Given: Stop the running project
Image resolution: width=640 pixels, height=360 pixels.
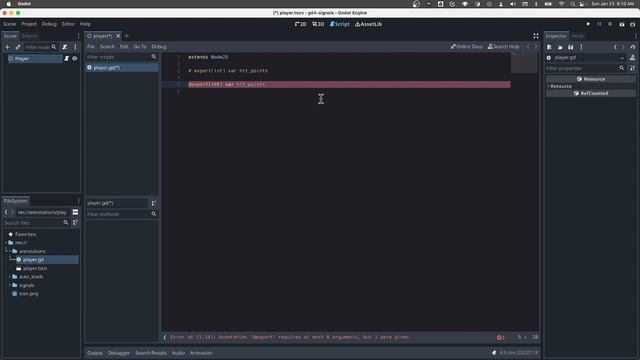Looking at the screenshot, I should click(610, 24).
